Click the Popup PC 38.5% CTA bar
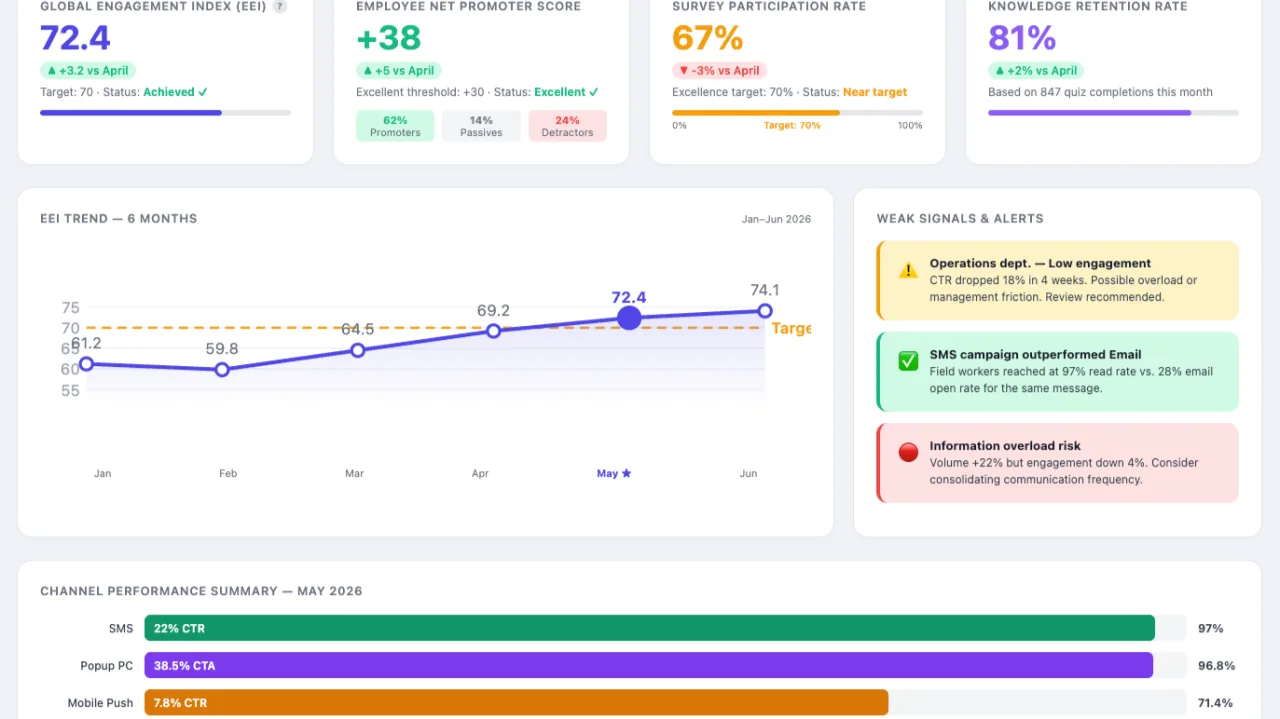This screenshot has width=1280, height=719. click(649, 665)
